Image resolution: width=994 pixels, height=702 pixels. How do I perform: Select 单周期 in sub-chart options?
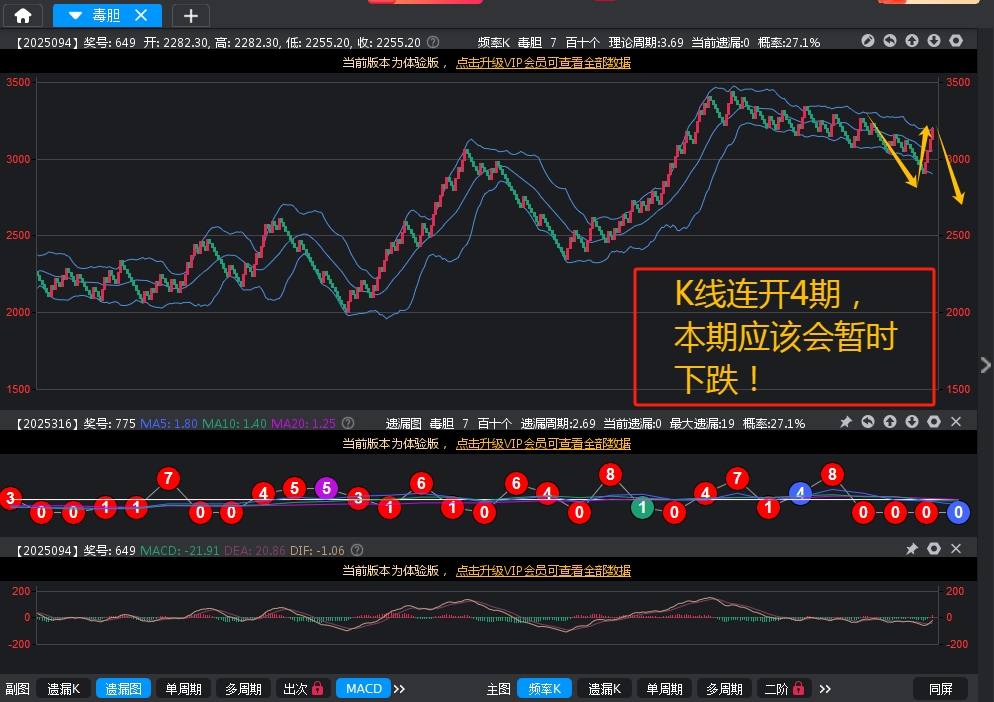[183, 688]
